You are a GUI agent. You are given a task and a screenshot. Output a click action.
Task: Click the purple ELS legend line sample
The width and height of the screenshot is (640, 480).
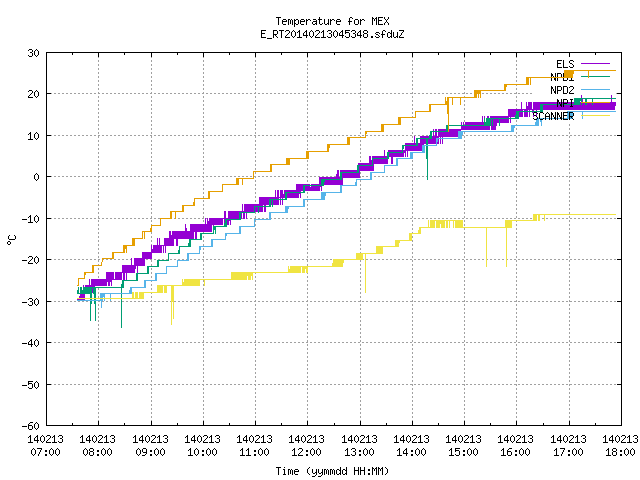596,64
